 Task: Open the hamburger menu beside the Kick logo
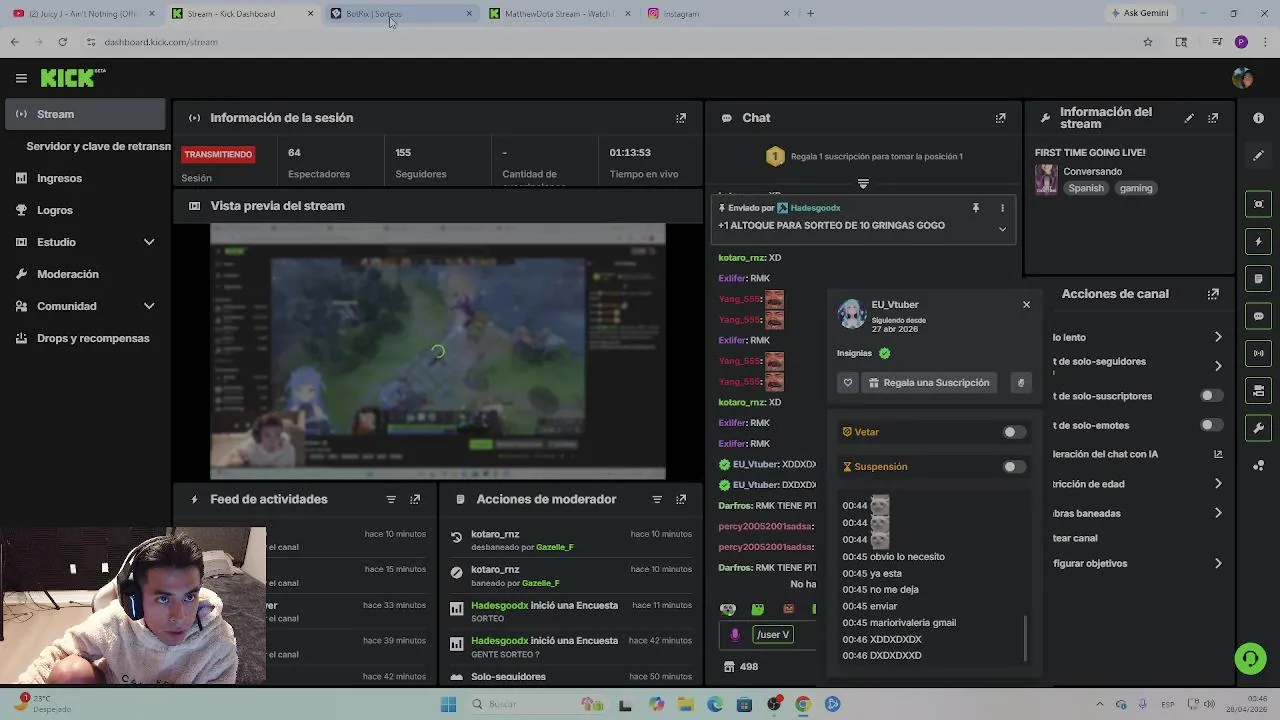click(21, 78)
